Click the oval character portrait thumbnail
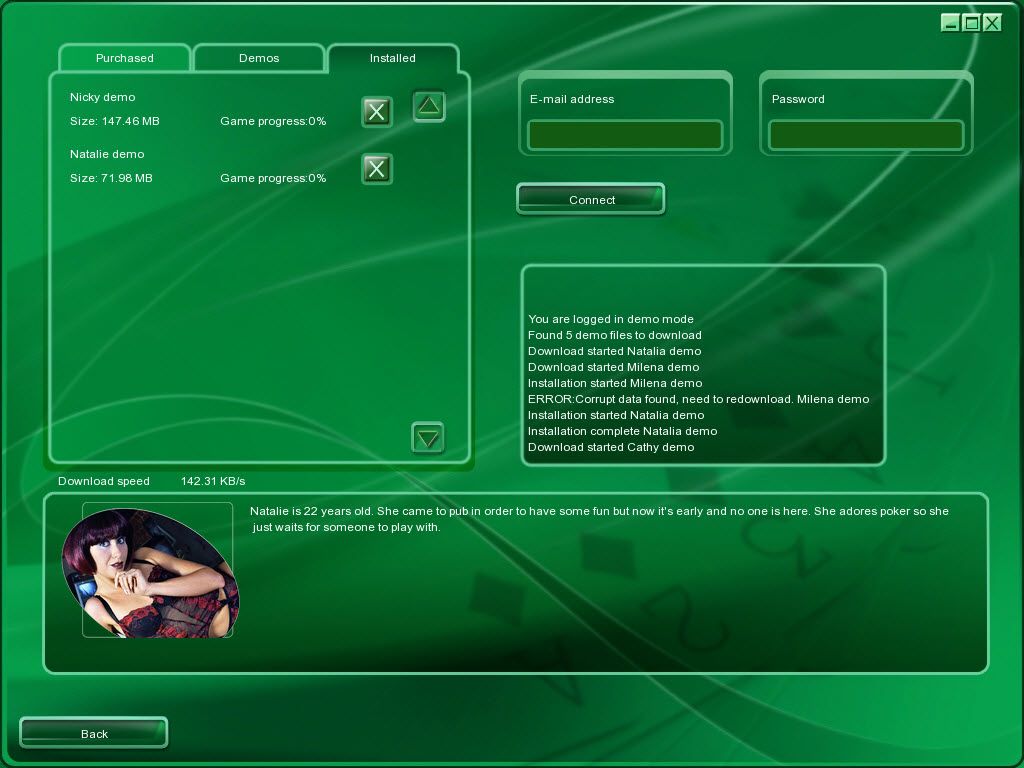 [150, 572]
